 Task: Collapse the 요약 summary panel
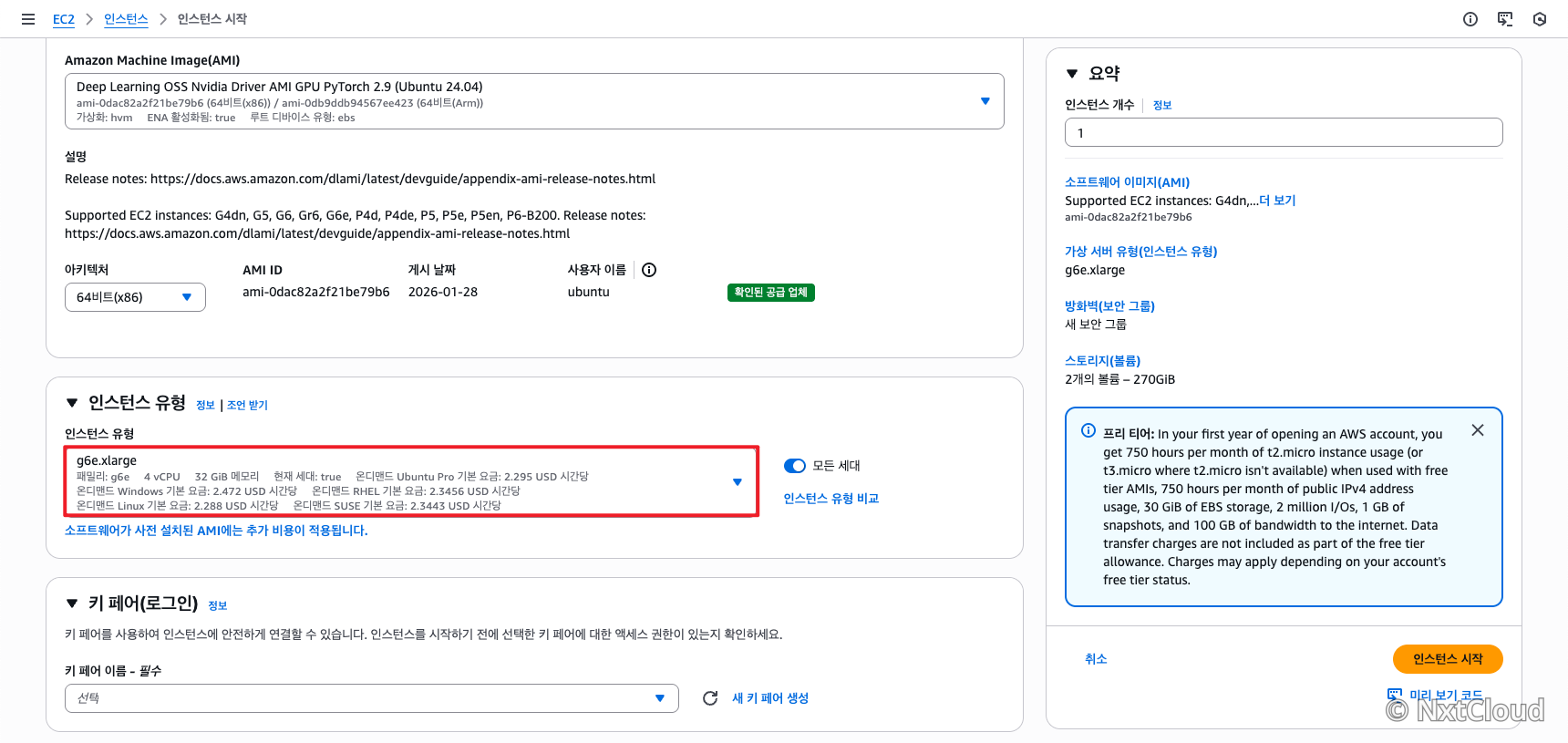point(1072,74)
